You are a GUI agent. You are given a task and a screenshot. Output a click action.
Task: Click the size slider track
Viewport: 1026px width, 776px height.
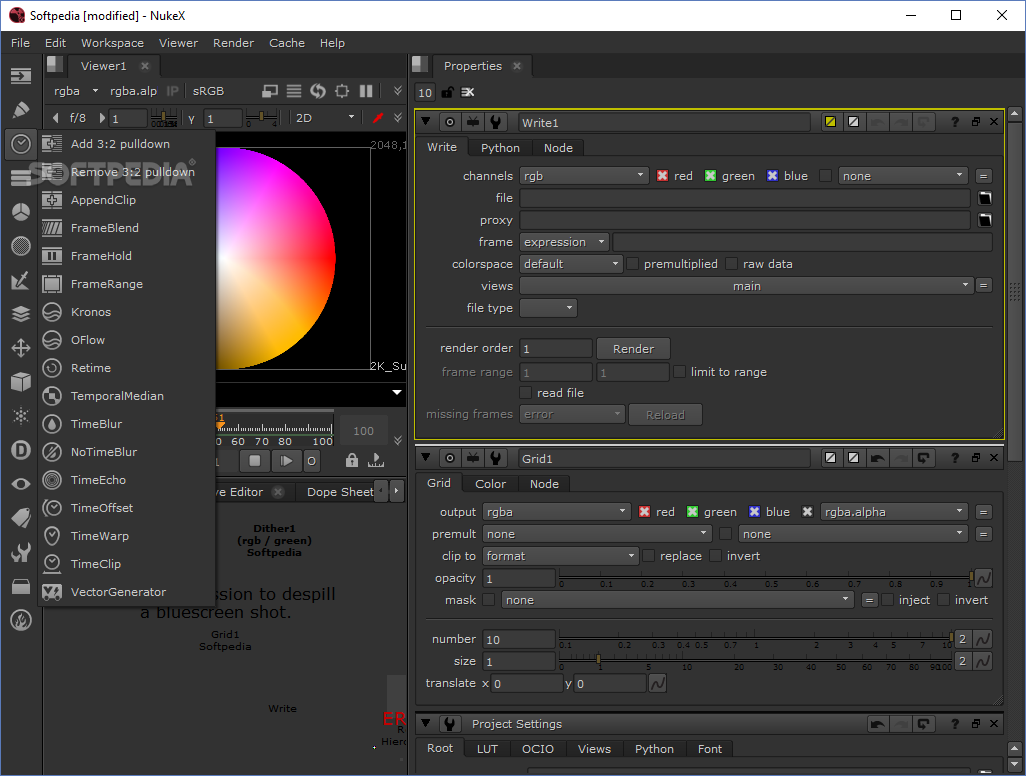(755, 660)
